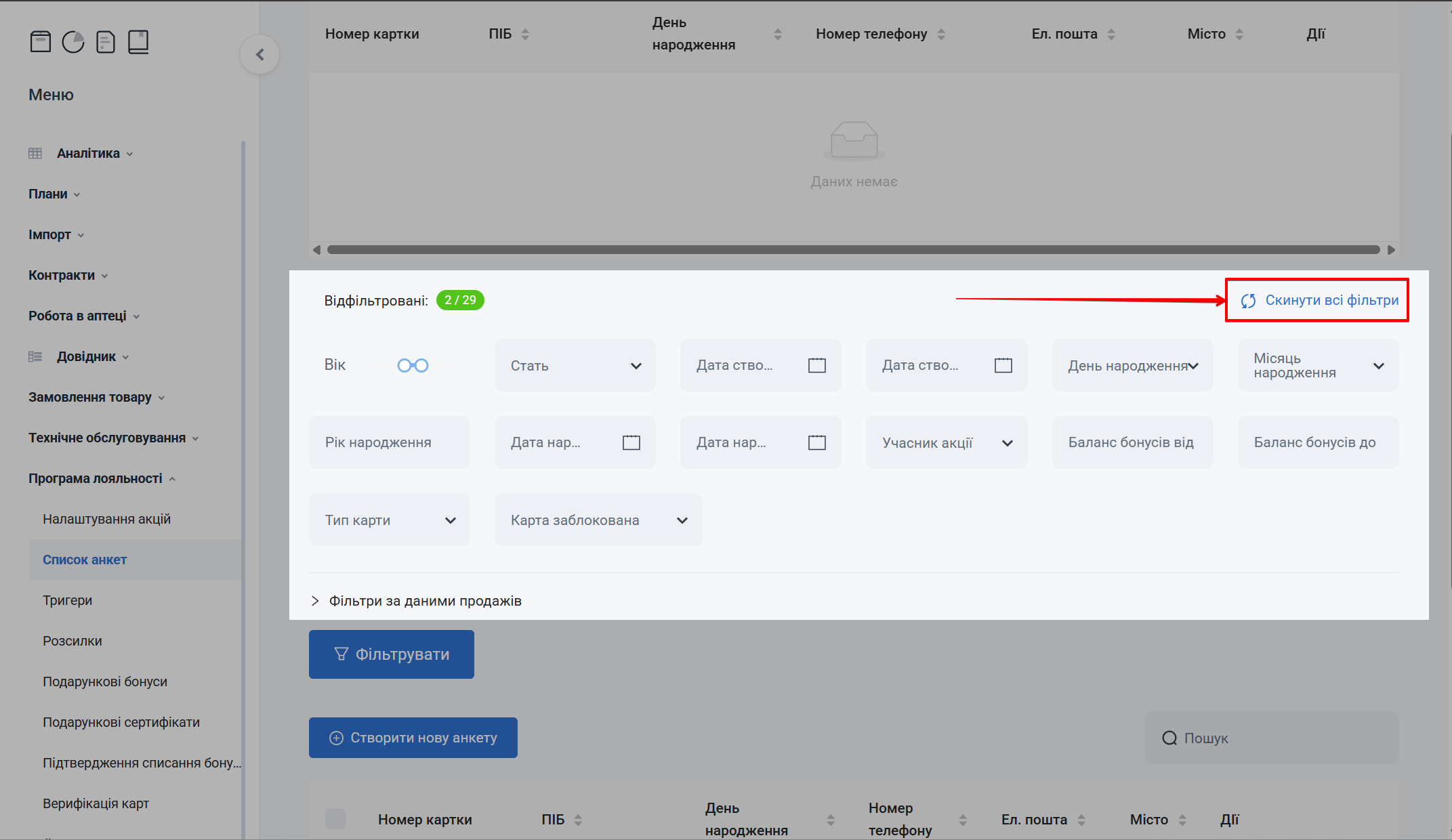Sort by 'Номер телефону' in top table
This screenshot has width=1452, height=840.
941,34
